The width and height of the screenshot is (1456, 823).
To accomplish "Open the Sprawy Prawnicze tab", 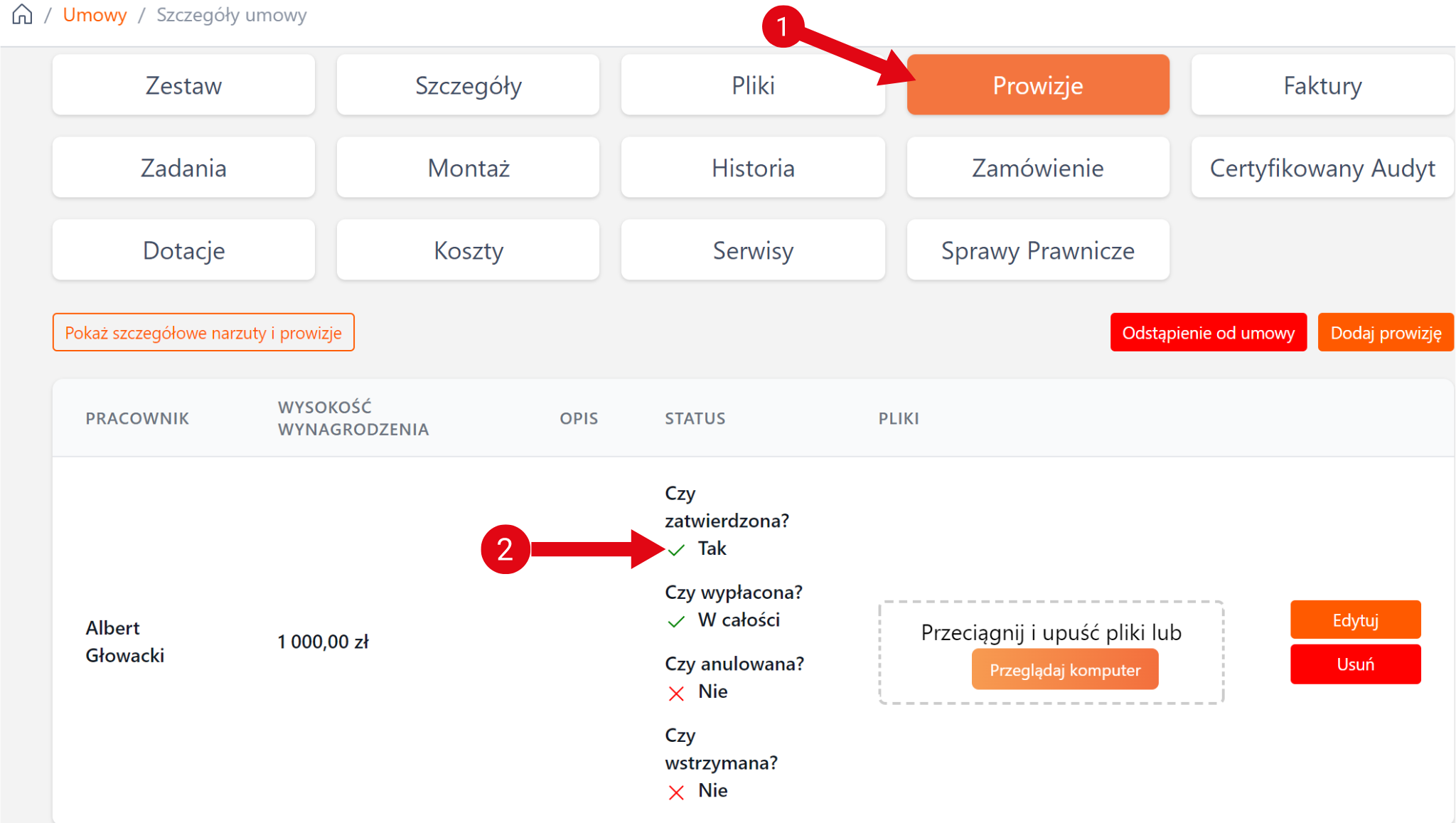I will pos(1037,250).
